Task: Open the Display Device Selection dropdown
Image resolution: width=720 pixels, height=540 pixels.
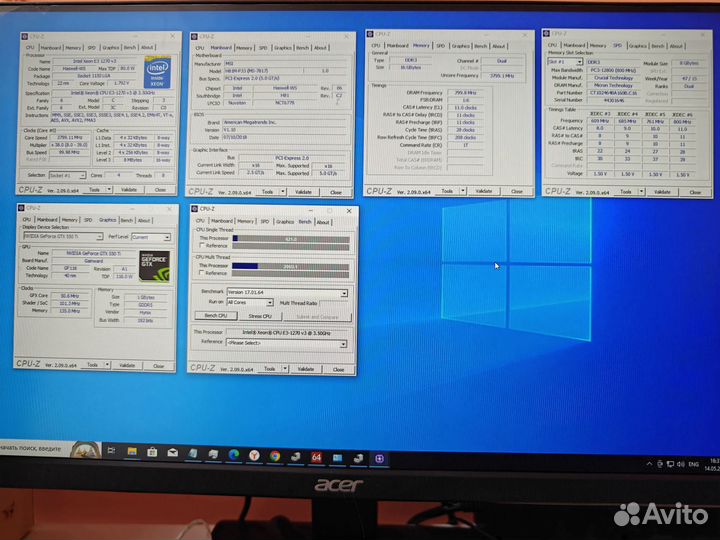Action: [x=99, y=236]
